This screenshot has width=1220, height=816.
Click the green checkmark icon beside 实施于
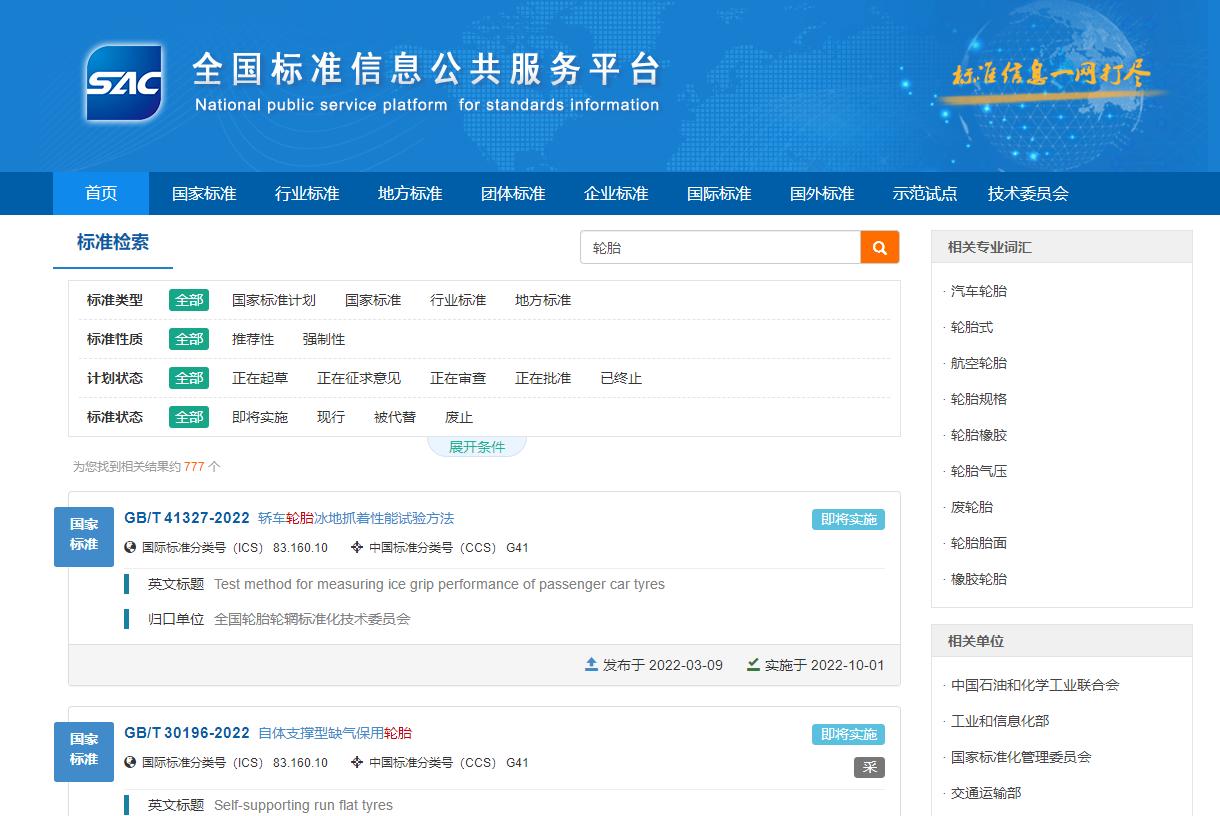coord(751,665)
